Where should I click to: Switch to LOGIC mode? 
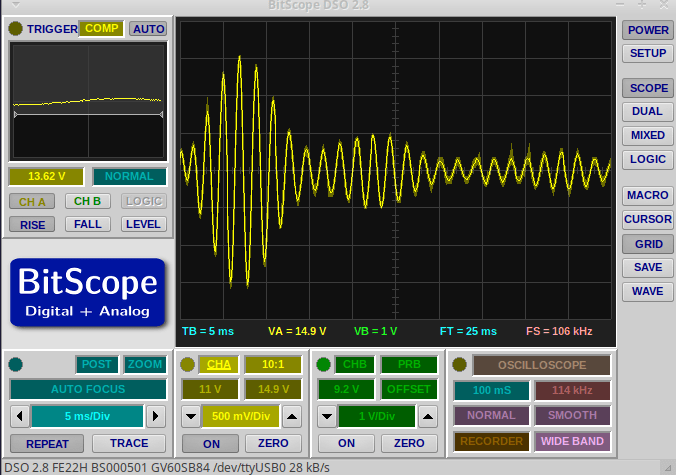coord(648,159)
